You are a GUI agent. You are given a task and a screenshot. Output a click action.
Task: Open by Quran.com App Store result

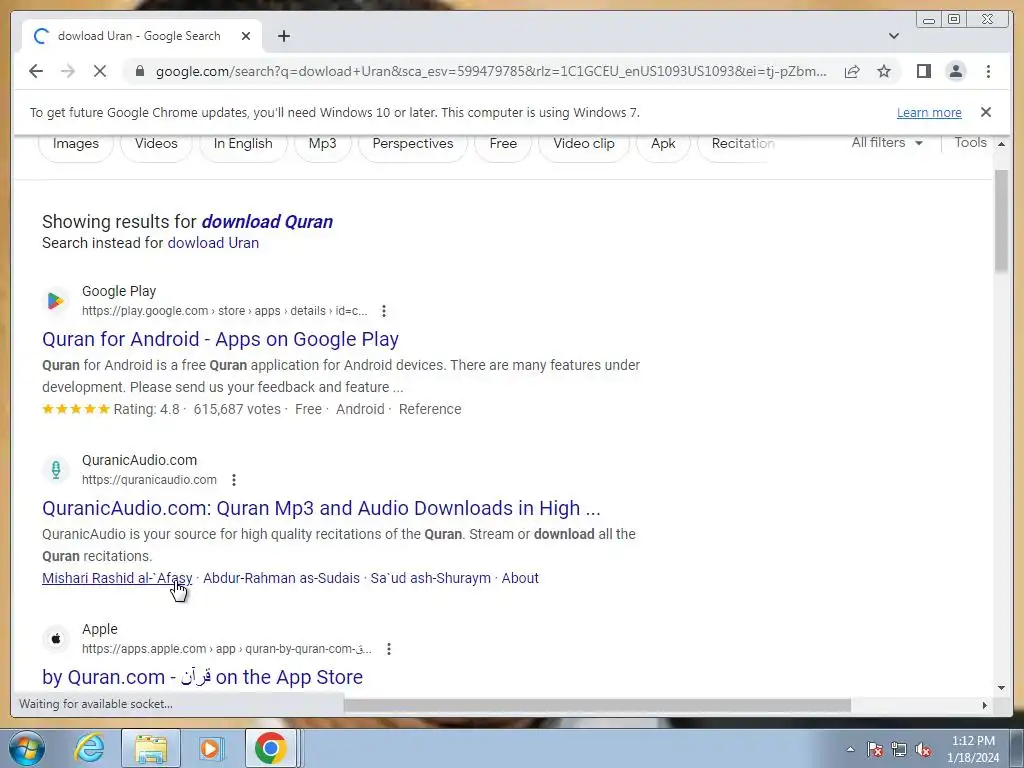point(202,677)
